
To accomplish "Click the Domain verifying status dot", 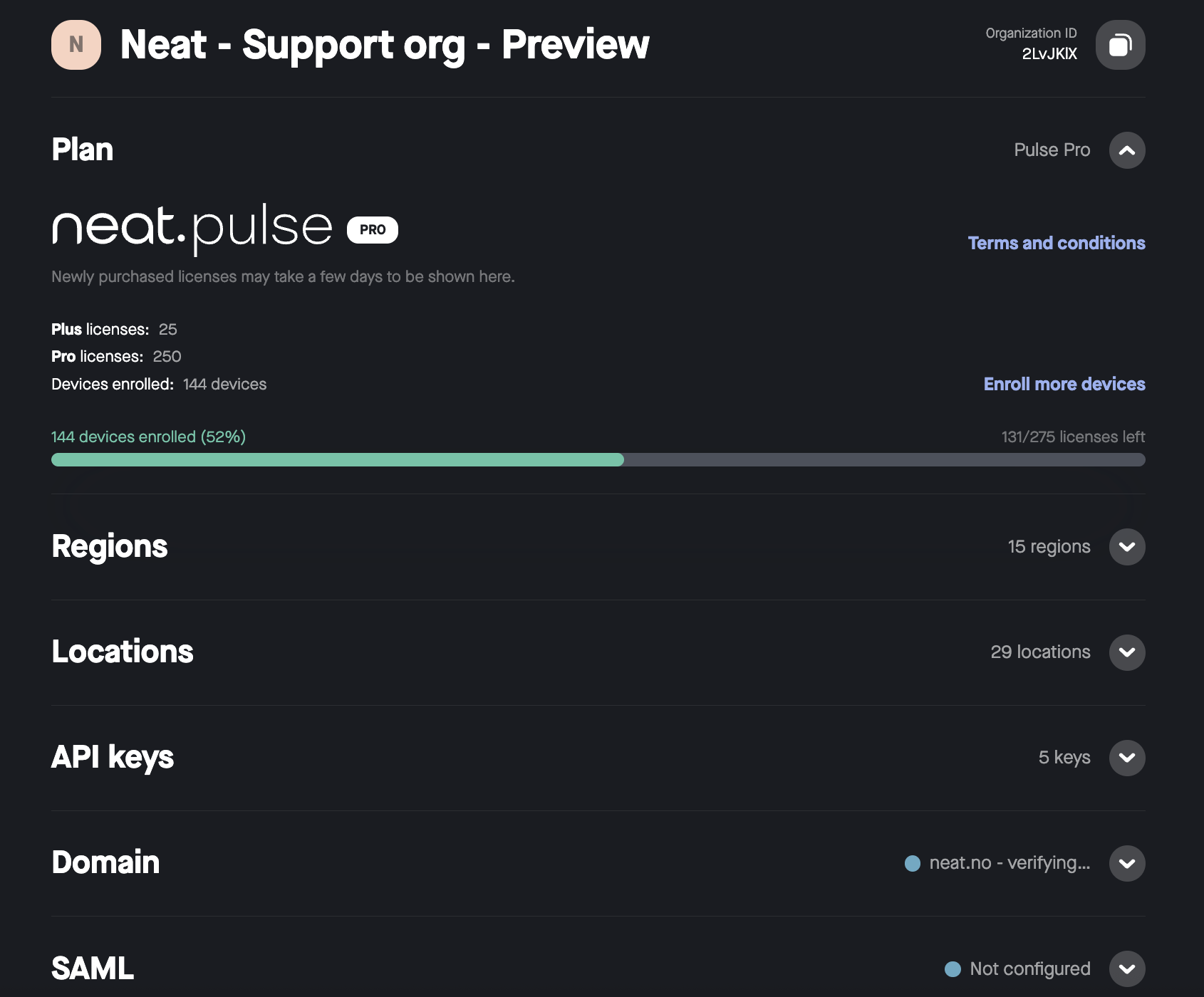I will click(x=913, y=863).
